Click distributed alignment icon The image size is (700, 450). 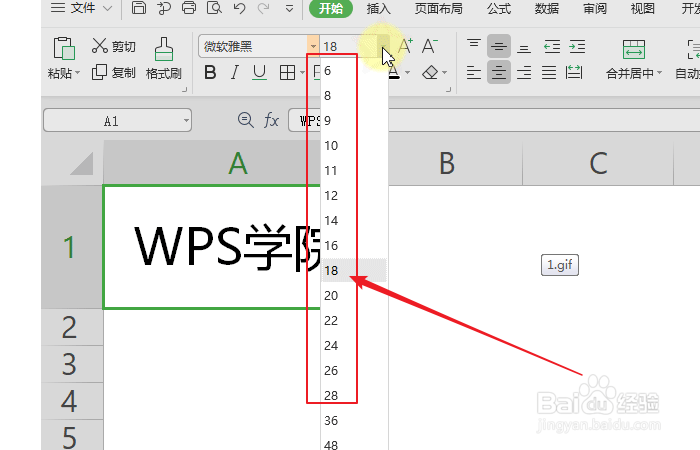(x=574, y=72)
